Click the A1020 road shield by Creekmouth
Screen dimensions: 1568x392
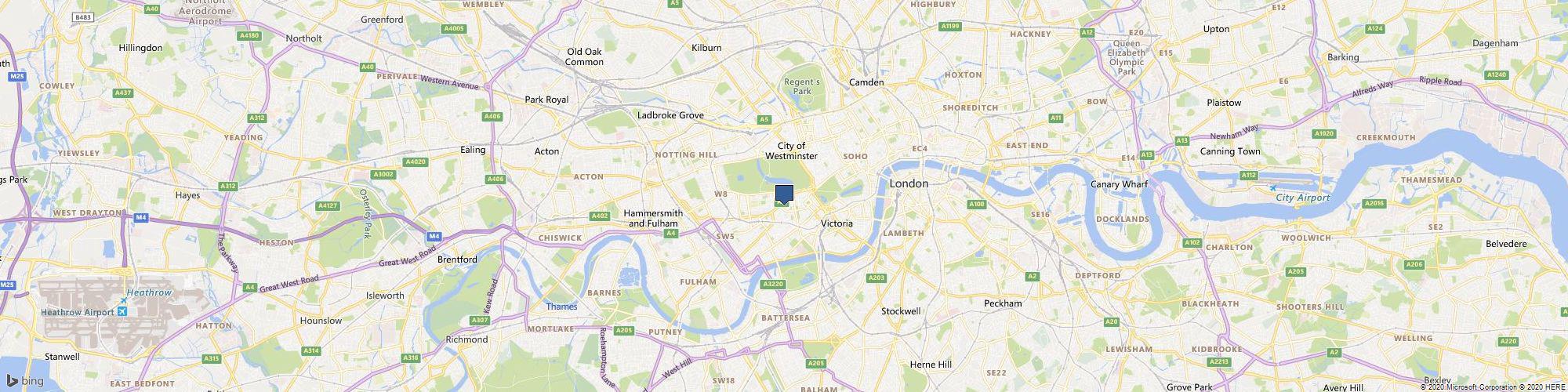[x=1323, y=134]
